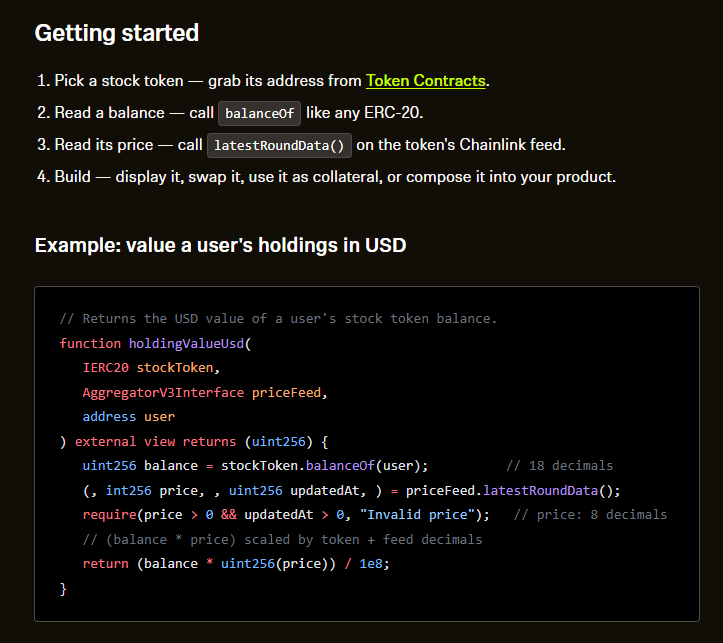Click the balanceOf inline code chip
The height and width of the screenshot is (643, 723).
(259, 113)
